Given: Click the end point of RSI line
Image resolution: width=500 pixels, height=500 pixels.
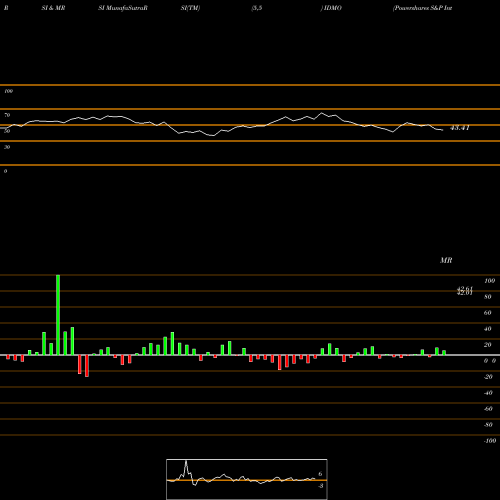Looking at the screenshot, I should pyautogui.click(x=443, y=130).
